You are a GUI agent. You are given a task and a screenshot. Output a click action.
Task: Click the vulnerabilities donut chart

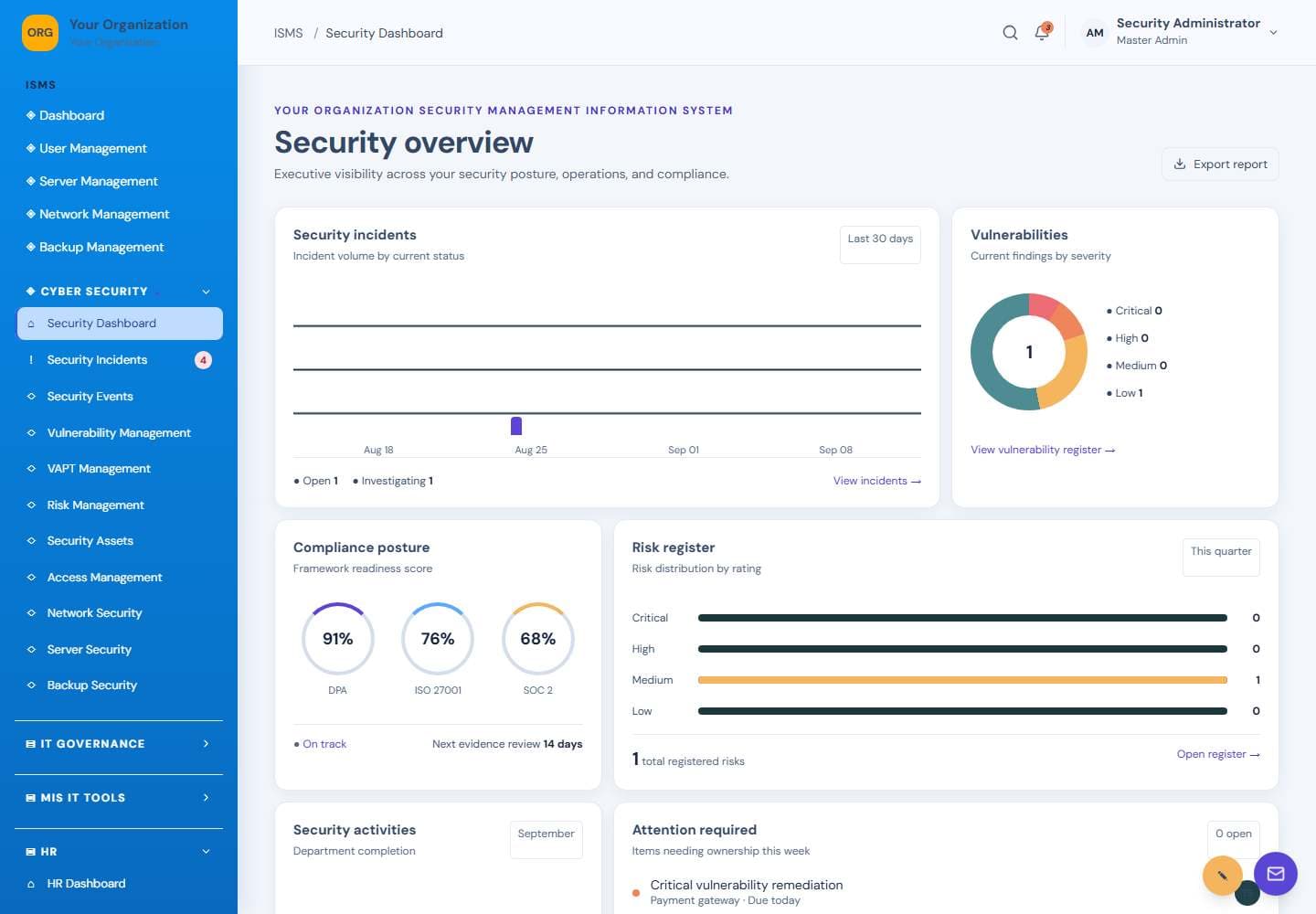(1029, 352)
